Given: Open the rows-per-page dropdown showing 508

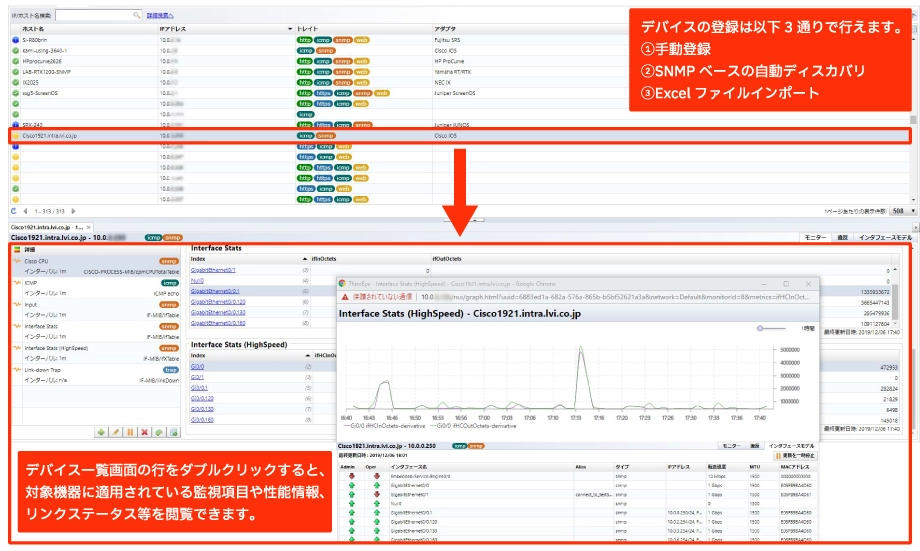Looking at the screenshot, I should tap(903, 211).
